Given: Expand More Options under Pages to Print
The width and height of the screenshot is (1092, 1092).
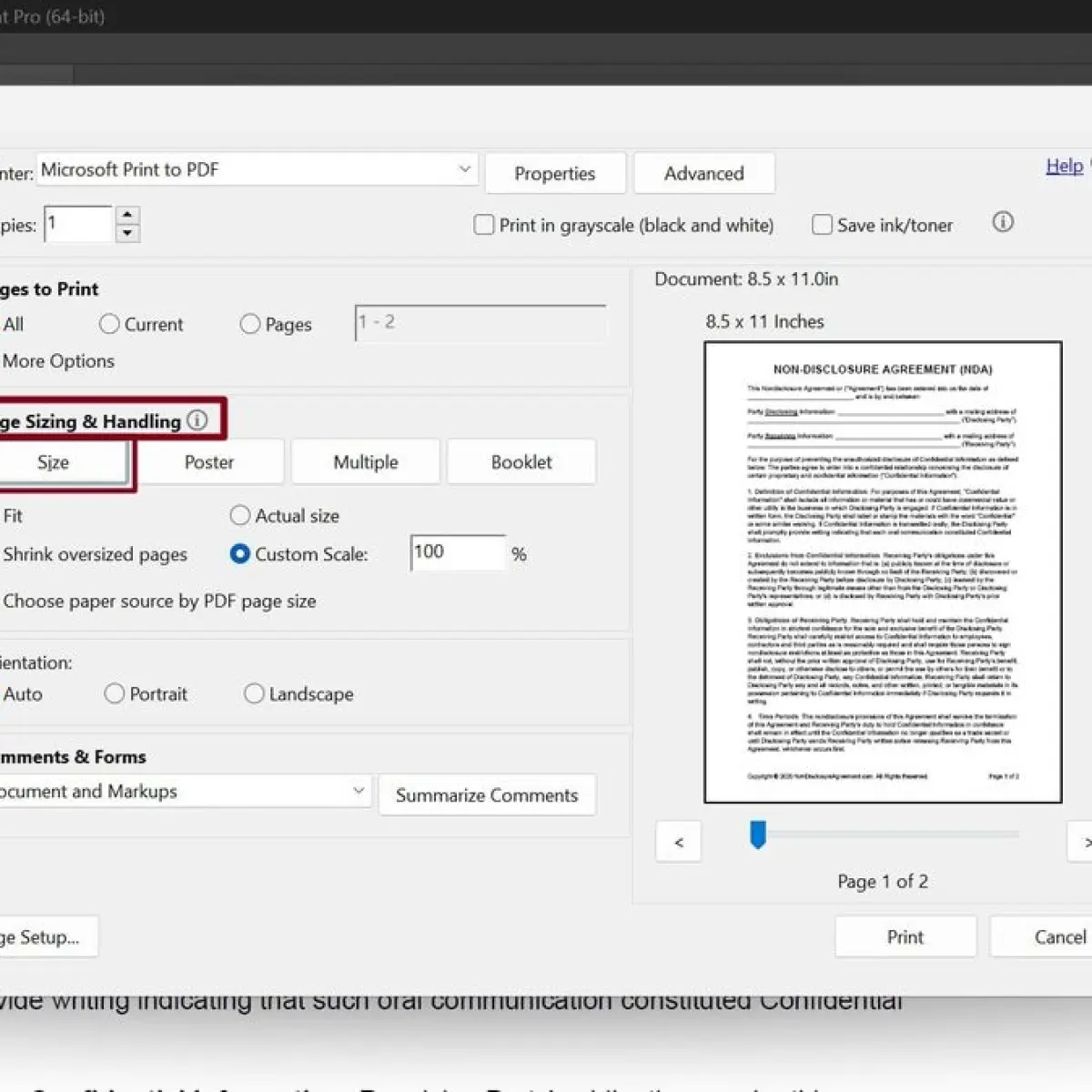Looking at the screenshot, I should [58, 361].
